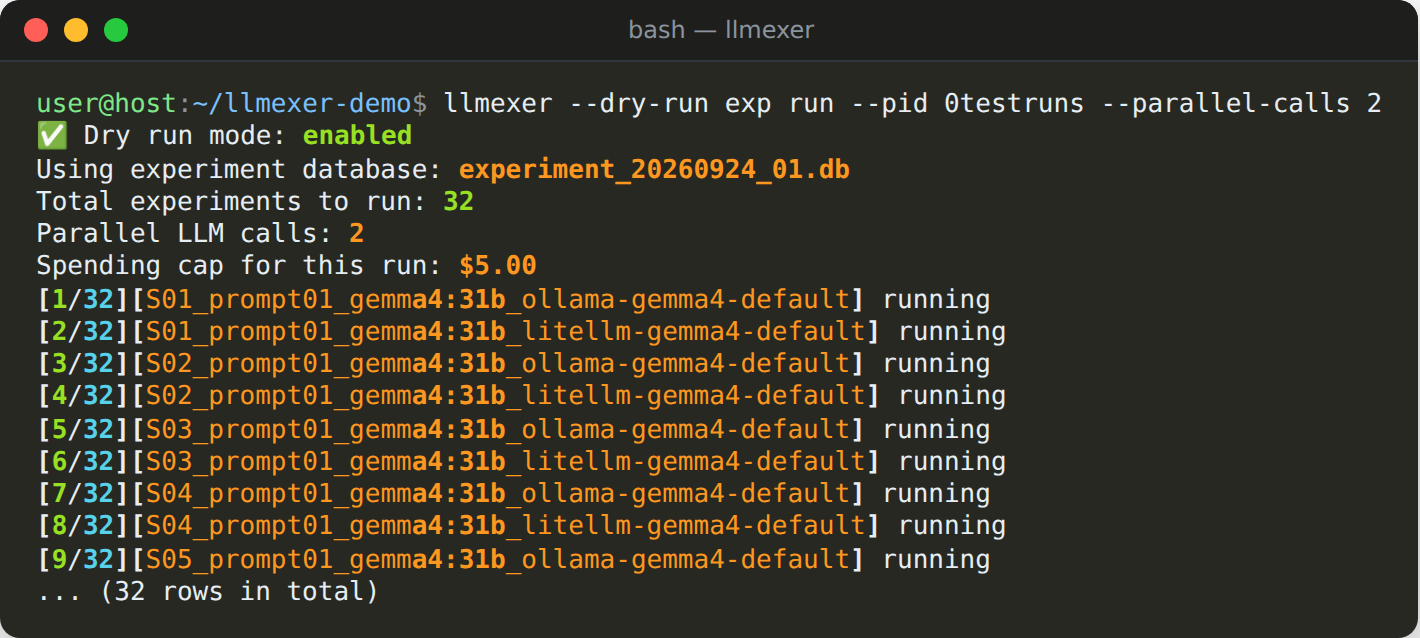Click the '[9/32]' counter

coord(84,560)
